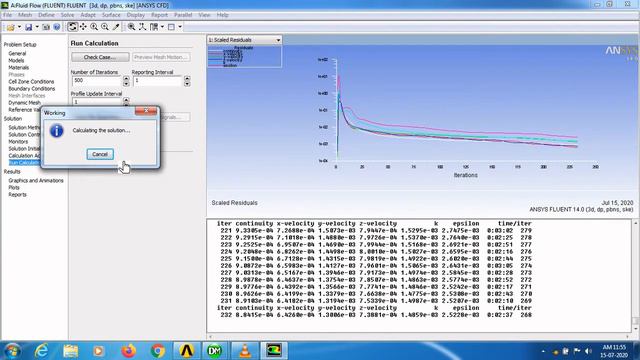Open Windows Explorer folder on taskbar
This screenshot has height=360, width=640.
tap(71, 351)
